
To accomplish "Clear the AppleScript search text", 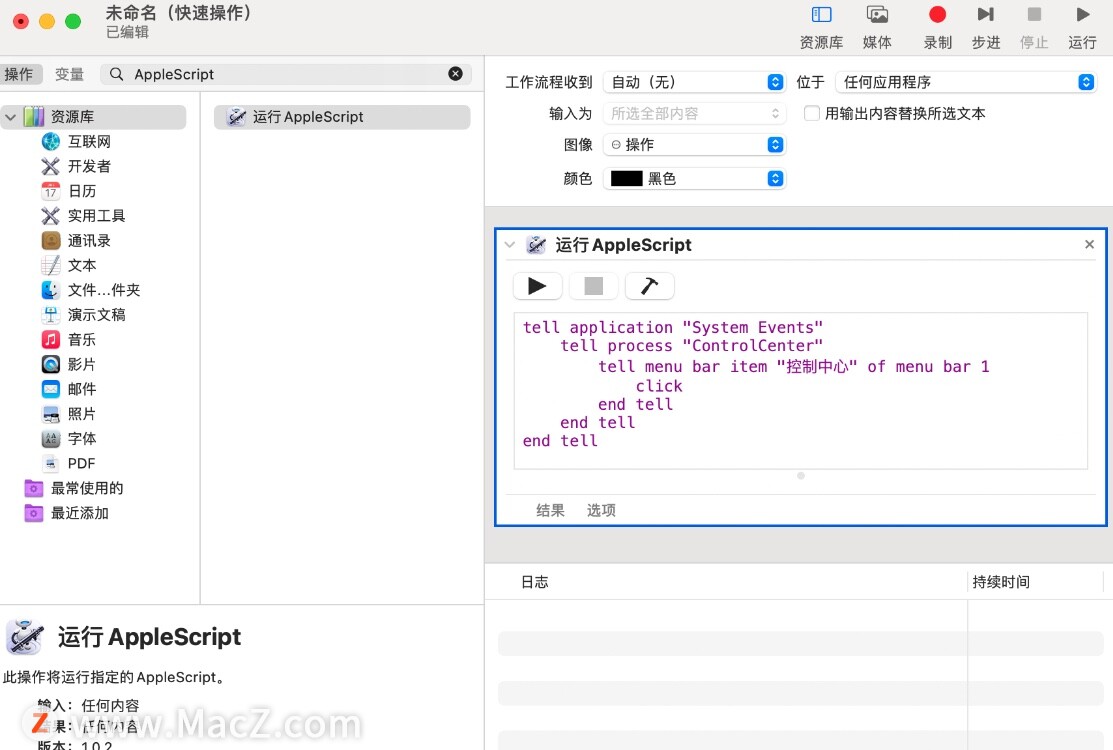I will [456, 74].
